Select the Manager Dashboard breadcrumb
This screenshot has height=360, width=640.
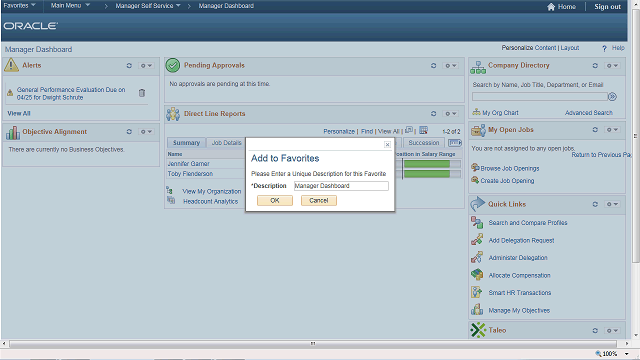pos(226,6)
